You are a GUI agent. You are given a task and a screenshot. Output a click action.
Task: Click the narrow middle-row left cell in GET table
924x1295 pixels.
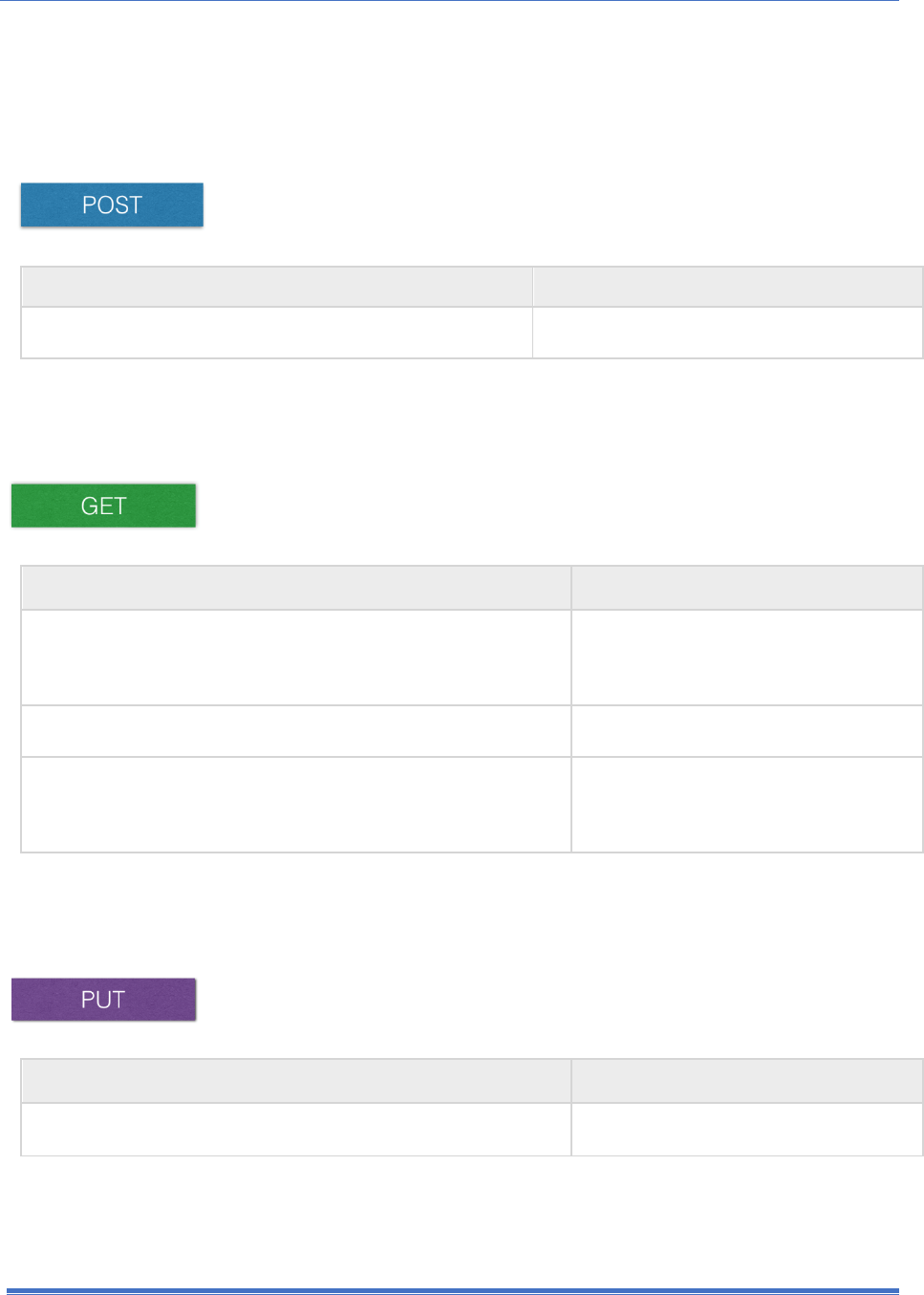tap(296, 731)
